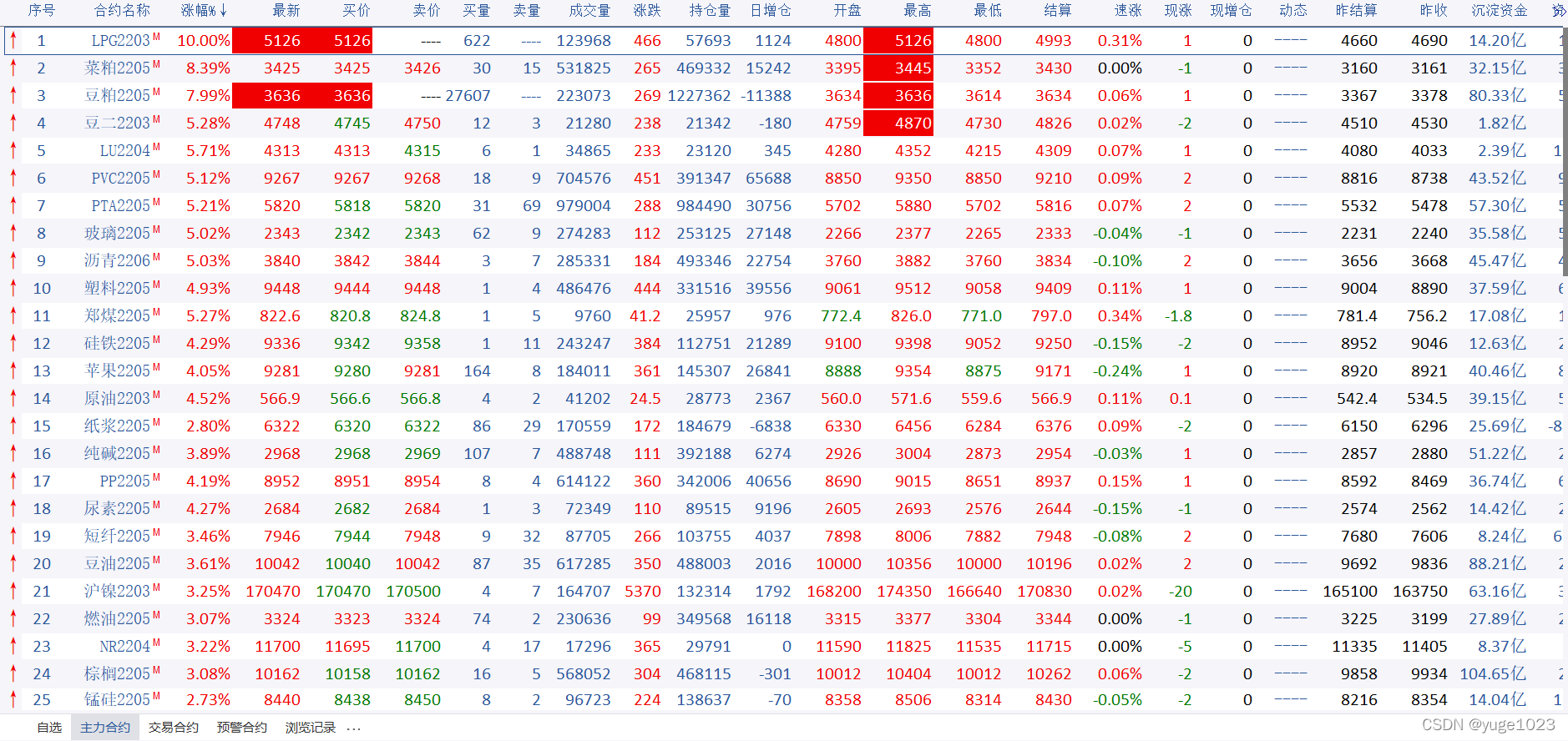Click the red up-arrow icon beside 豆油2205
Viewport: 1568px width, 741px height.
(x=13, y=563)
